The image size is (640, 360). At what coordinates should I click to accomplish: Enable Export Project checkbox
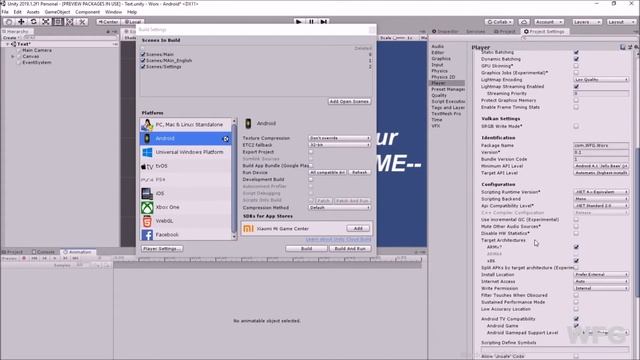tap(311, 152)
